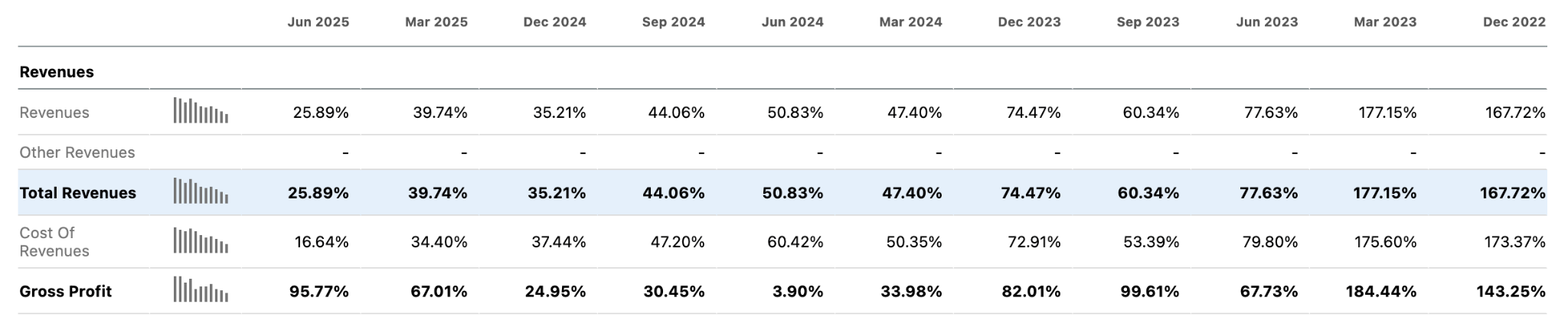Select Gross Profit value 3.90% for Jun 2024
1568x327 pixels.
point(797,292)
